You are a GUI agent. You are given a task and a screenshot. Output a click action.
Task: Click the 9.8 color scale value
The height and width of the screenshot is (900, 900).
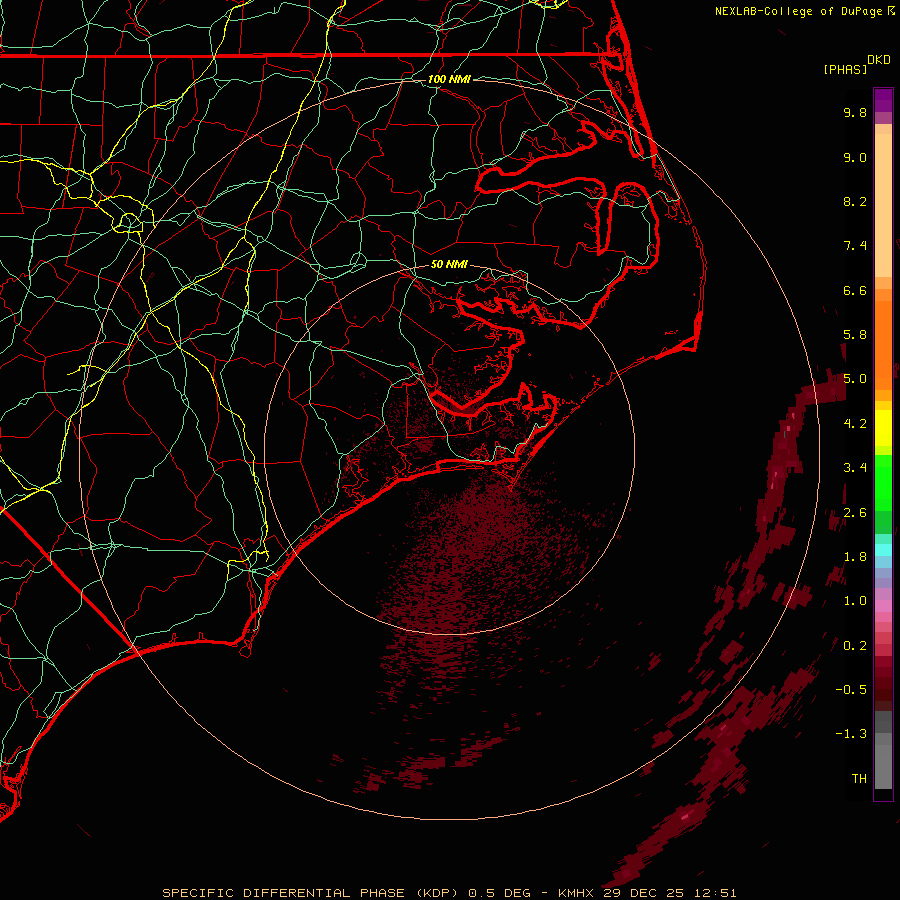click(855, 112)
